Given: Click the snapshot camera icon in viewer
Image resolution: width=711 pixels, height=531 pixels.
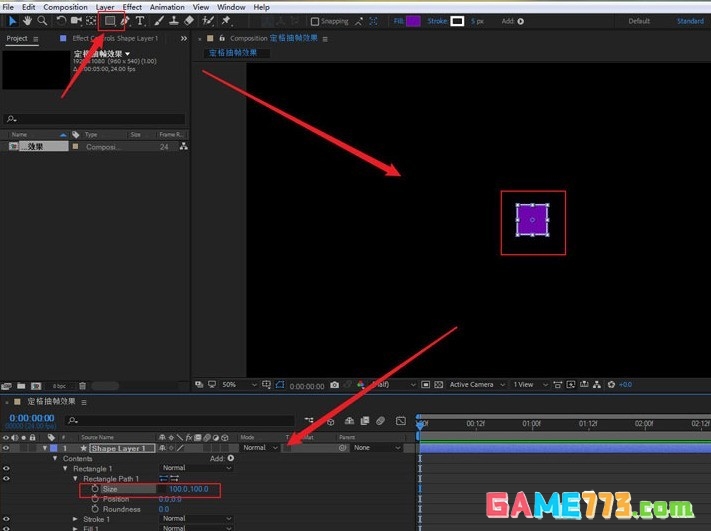Looking at the screenshot, I should [x=334, y=385].
